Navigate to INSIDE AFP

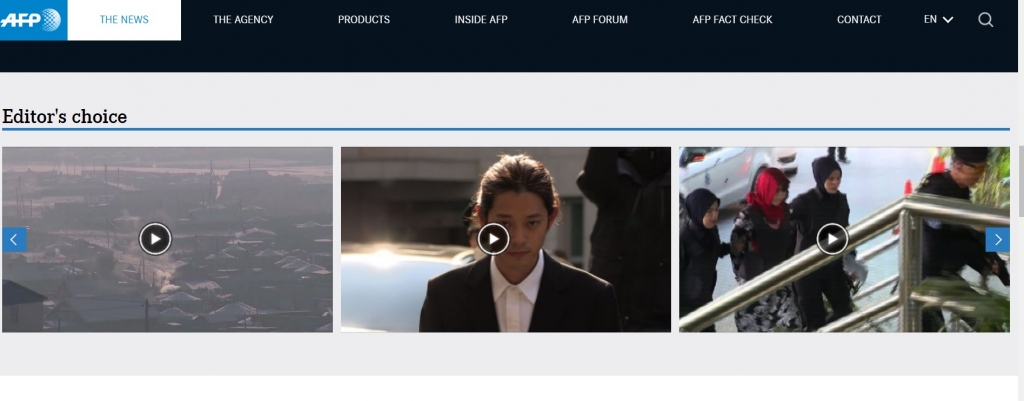481,20
